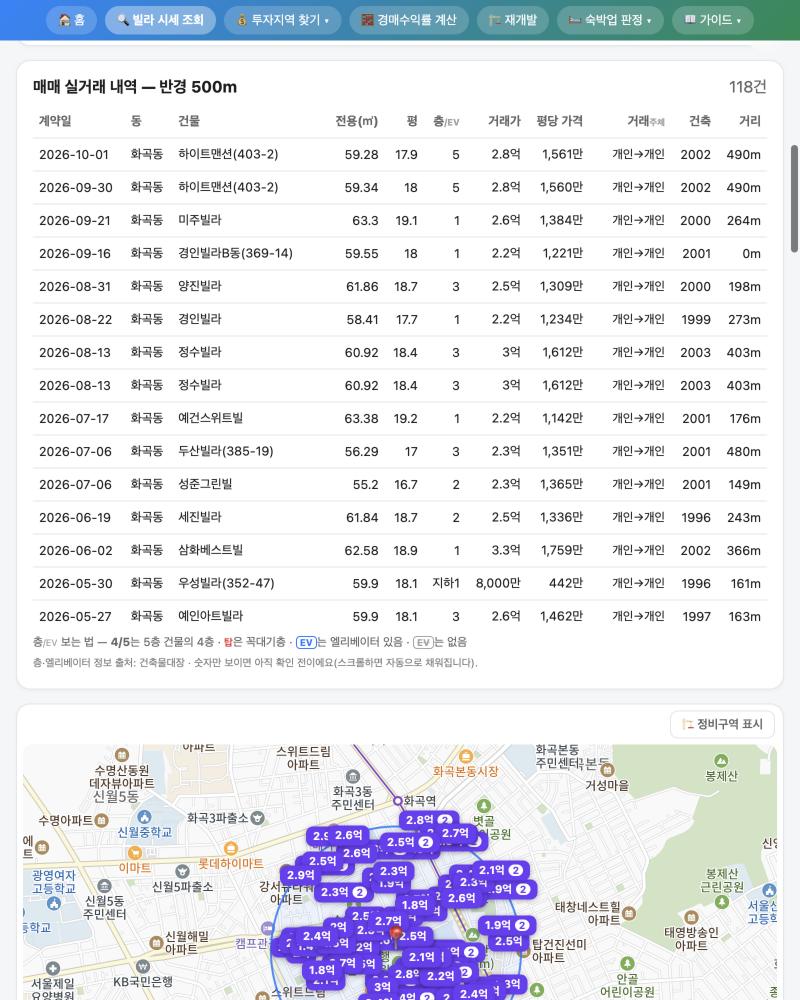
Task: Click the KB국민은행 bank icon
Action: tap(142, 967)
